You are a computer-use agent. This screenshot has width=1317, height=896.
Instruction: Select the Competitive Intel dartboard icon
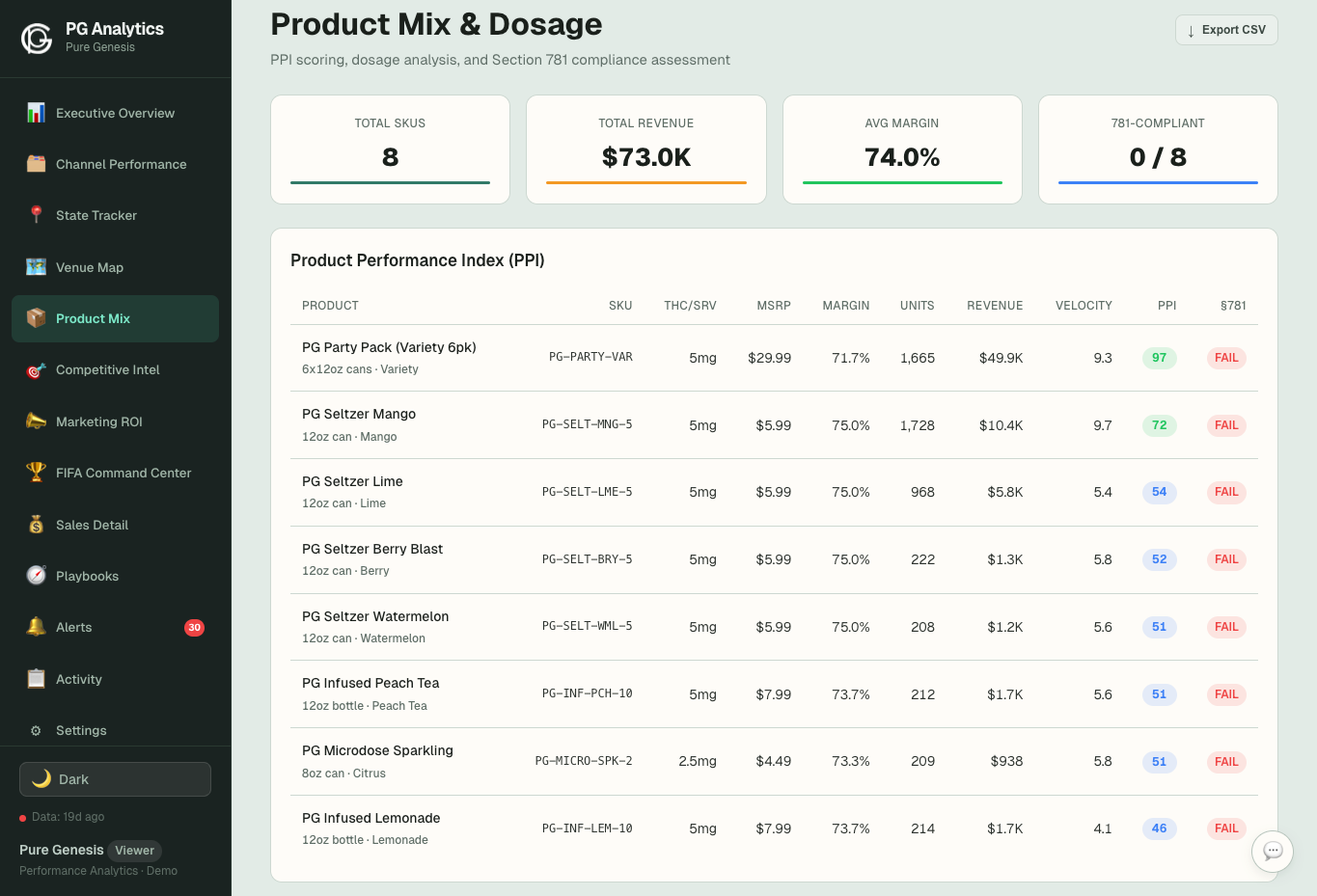[x=34, y=369]
